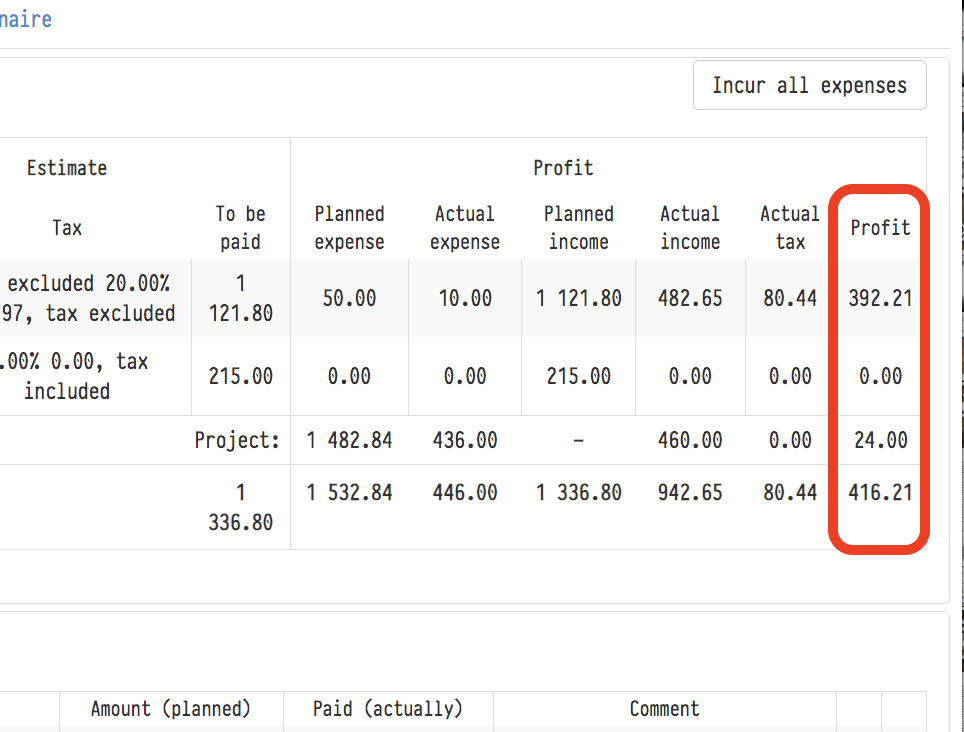964x732 pixels.
Task: Click the Amount (planned) column header
Action: (171, 709)
